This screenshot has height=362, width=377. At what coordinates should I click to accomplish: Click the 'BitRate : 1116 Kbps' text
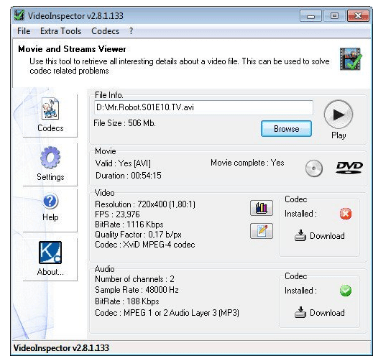coord(129,224)
